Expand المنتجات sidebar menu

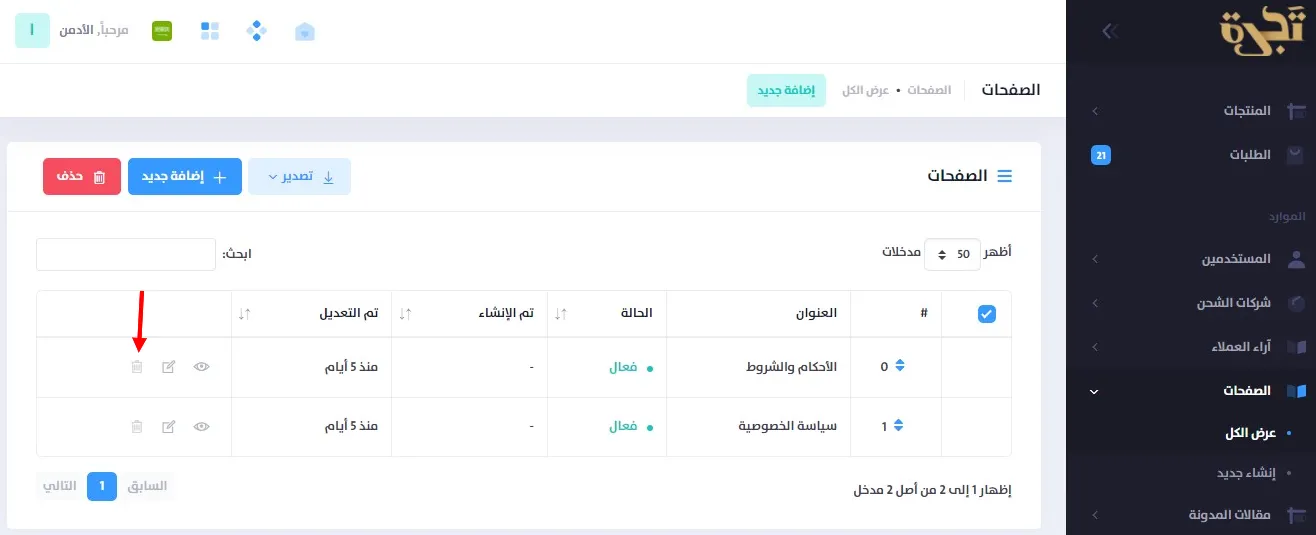tap(1191, 110)
